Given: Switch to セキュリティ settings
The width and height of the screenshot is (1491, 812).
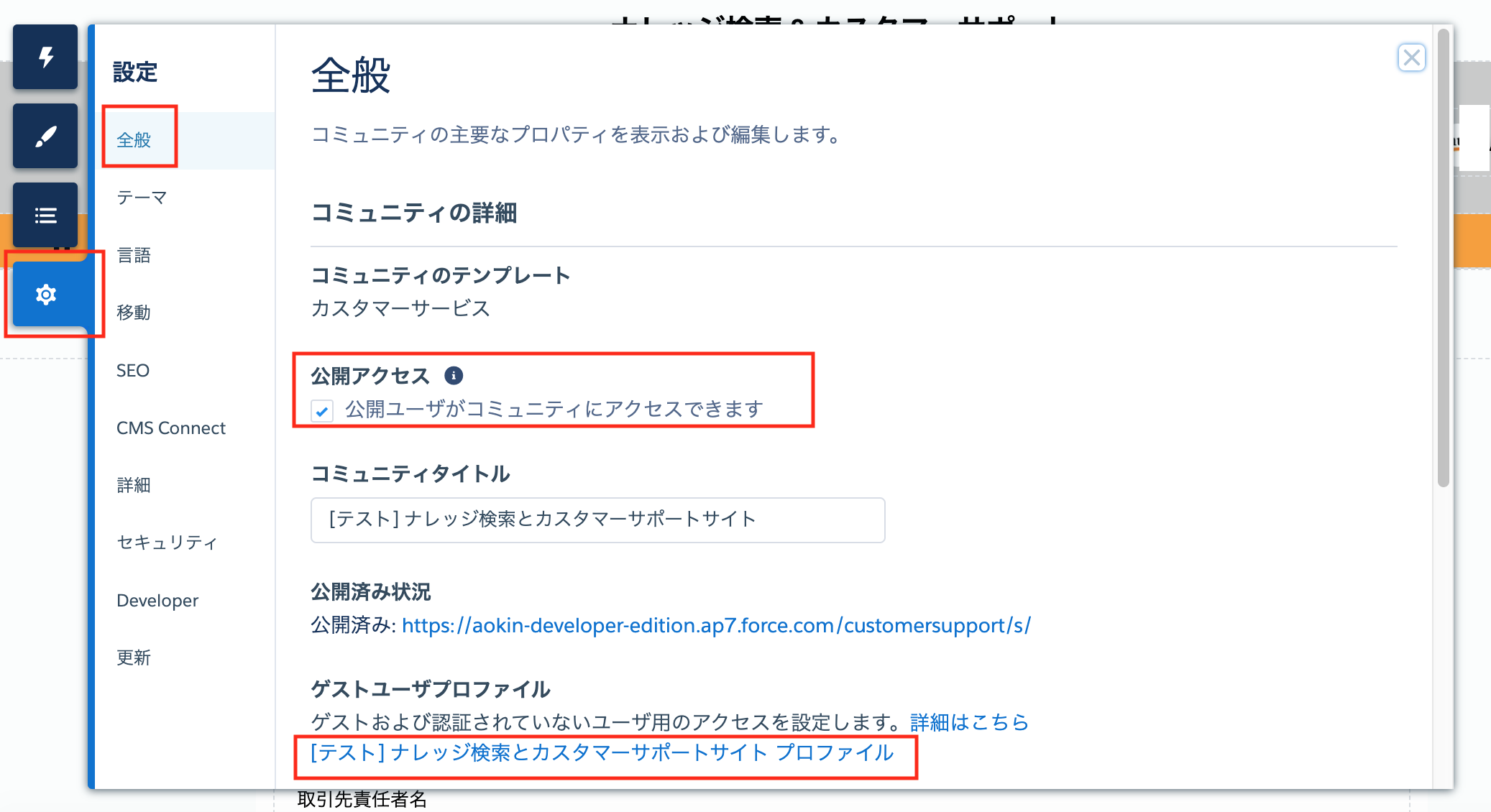Looking at the screenshot, I should tap(167, 543).
